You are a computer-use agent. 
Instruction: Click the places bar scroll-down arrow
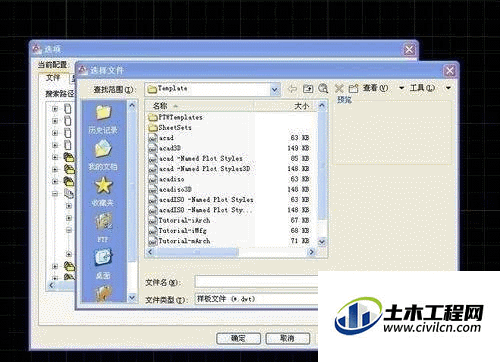tap(132, 297)
